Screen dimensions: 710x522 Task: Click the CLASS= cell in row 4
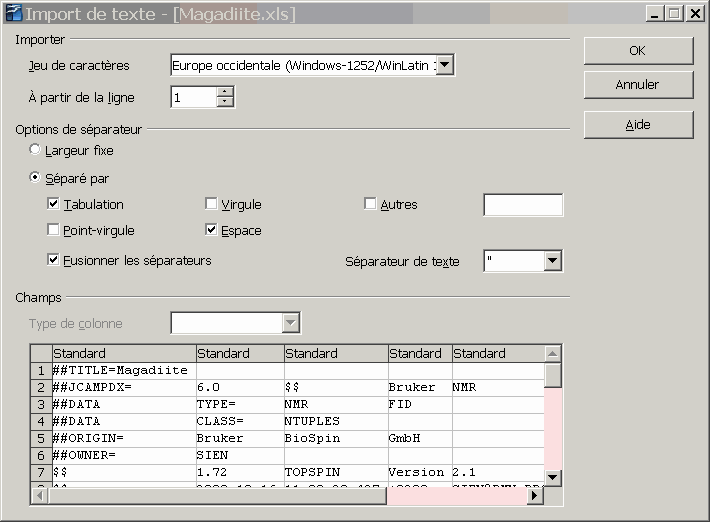240,421
